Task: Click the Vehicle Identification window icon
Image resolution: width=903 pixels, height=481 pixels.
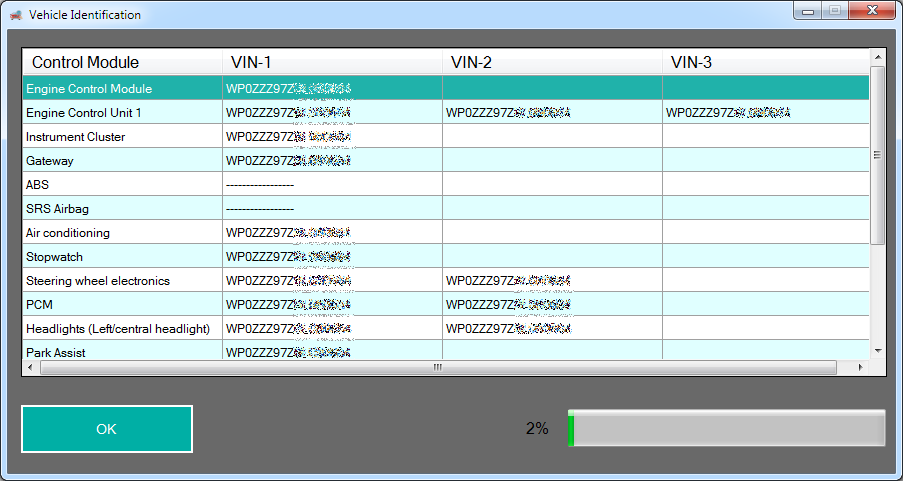Action: pyautogui.click(x=15, y=15)
